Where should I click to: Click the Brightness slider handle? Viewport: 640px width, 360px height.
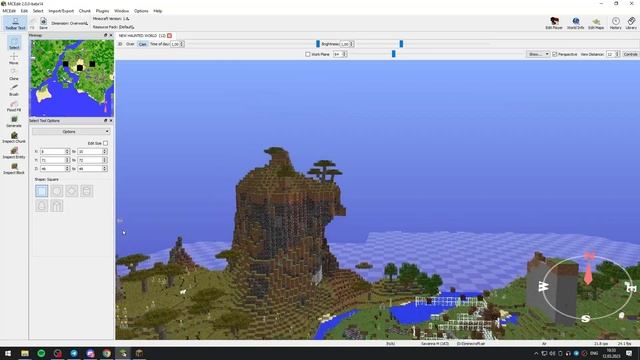(401, 44)
